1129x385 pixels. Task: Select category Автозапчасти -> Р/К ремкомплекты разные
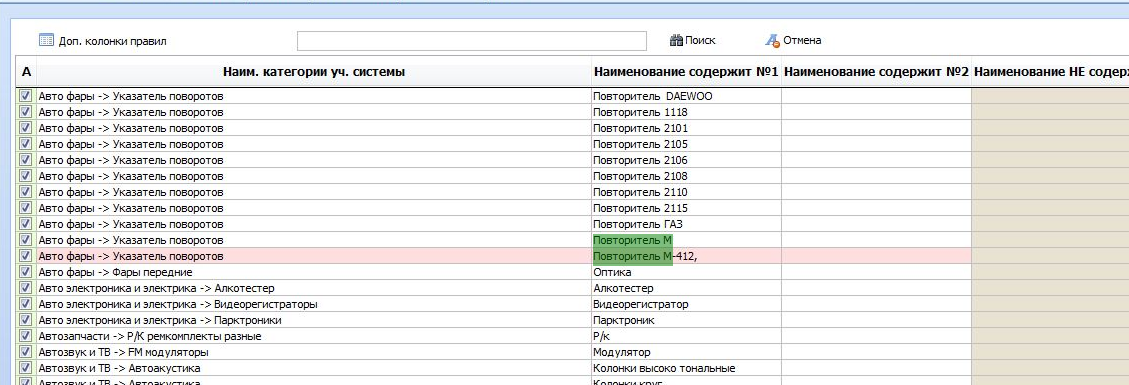pos(314,336)
